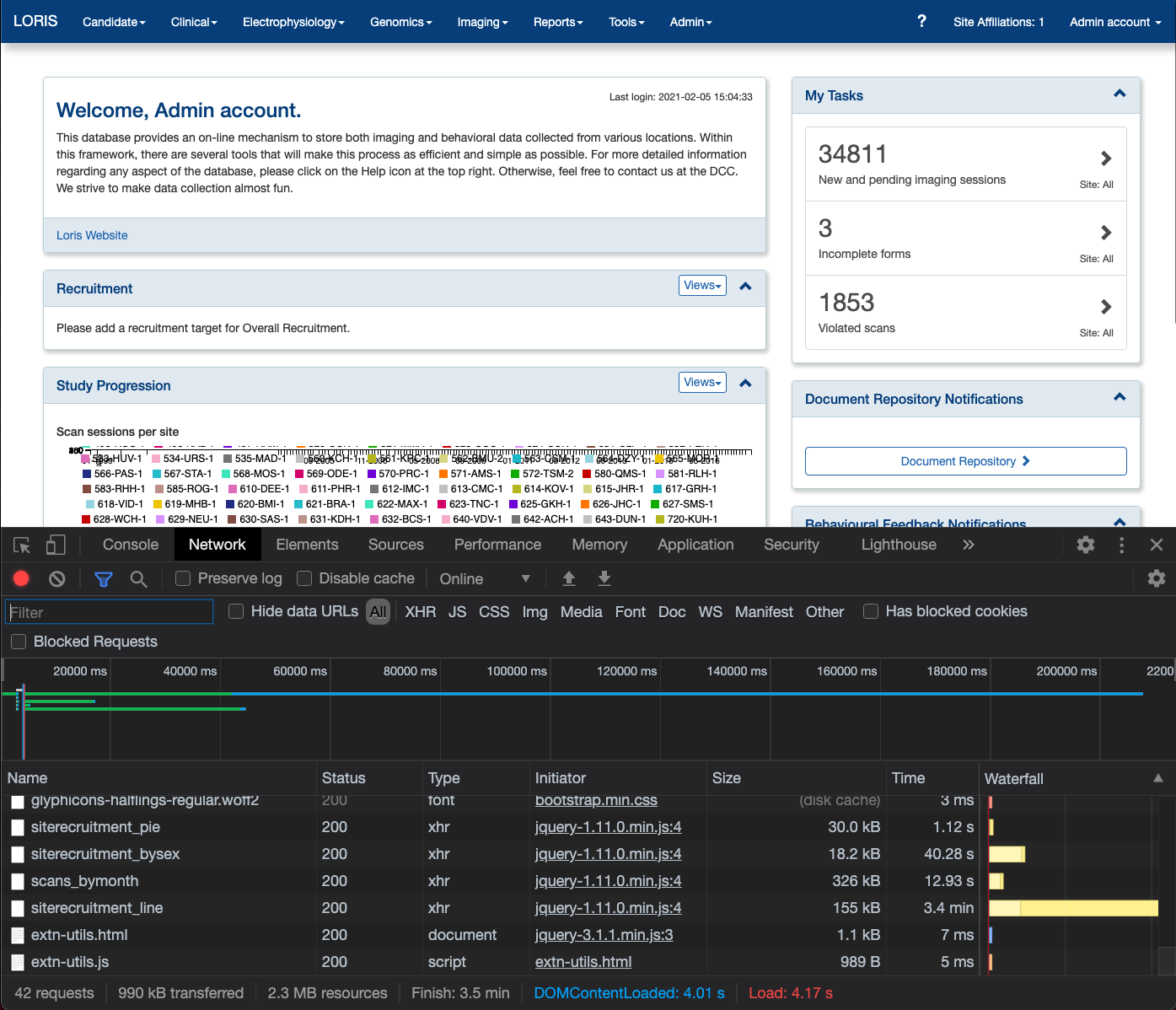
Task: Switch to Sources tab
Action: [396, 545]
